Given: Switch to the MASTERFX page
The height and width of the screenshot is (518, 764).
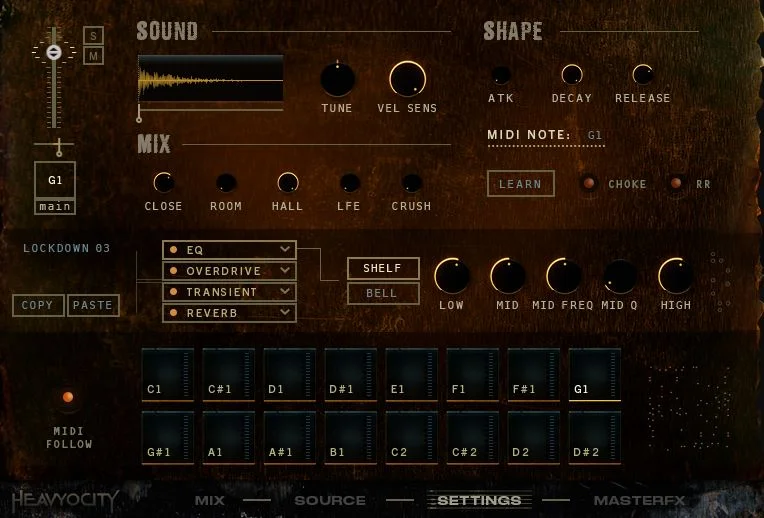Looking at the screenshot, I should [x=640, y=500].
